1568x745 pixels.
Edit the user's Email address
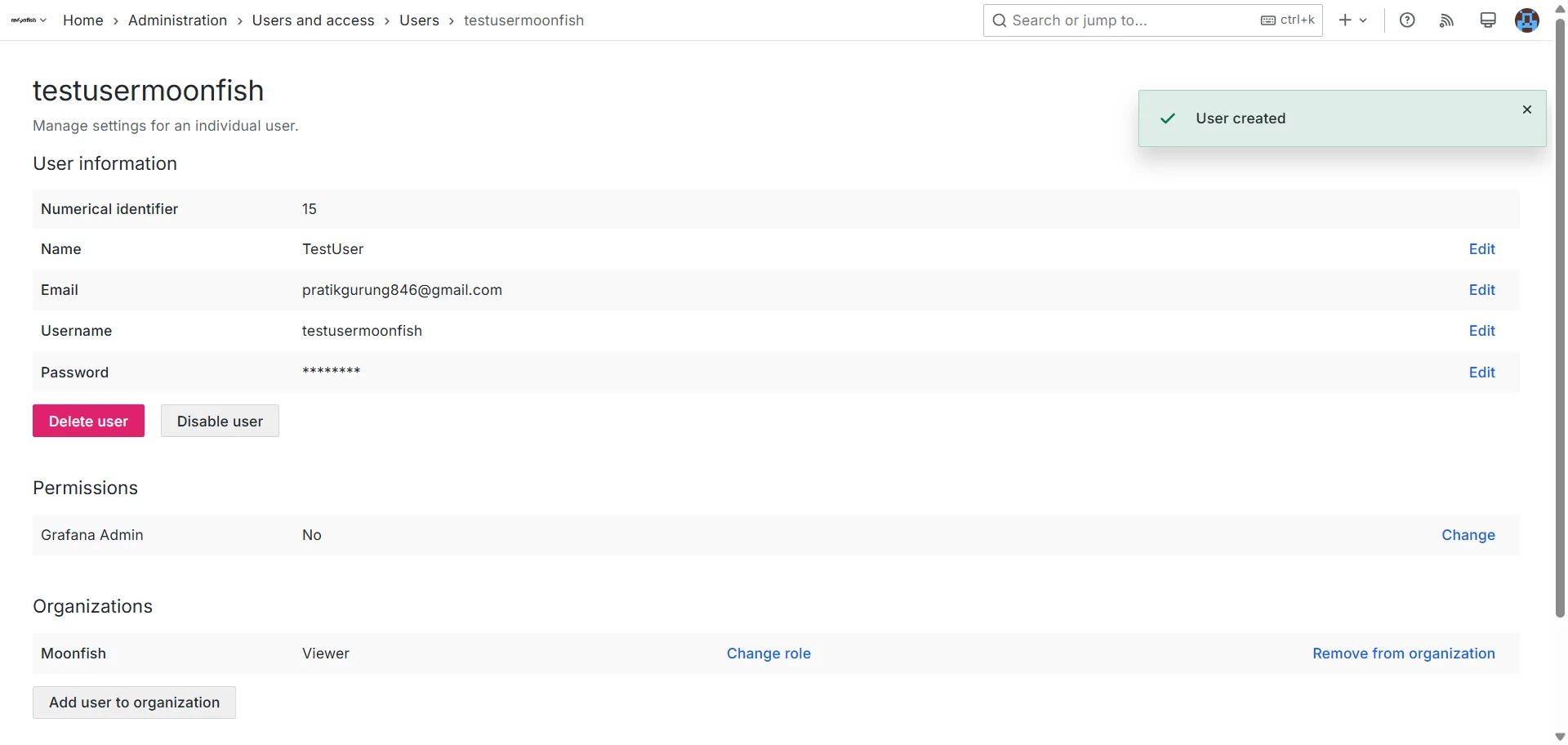click(x=1481, y=289)
